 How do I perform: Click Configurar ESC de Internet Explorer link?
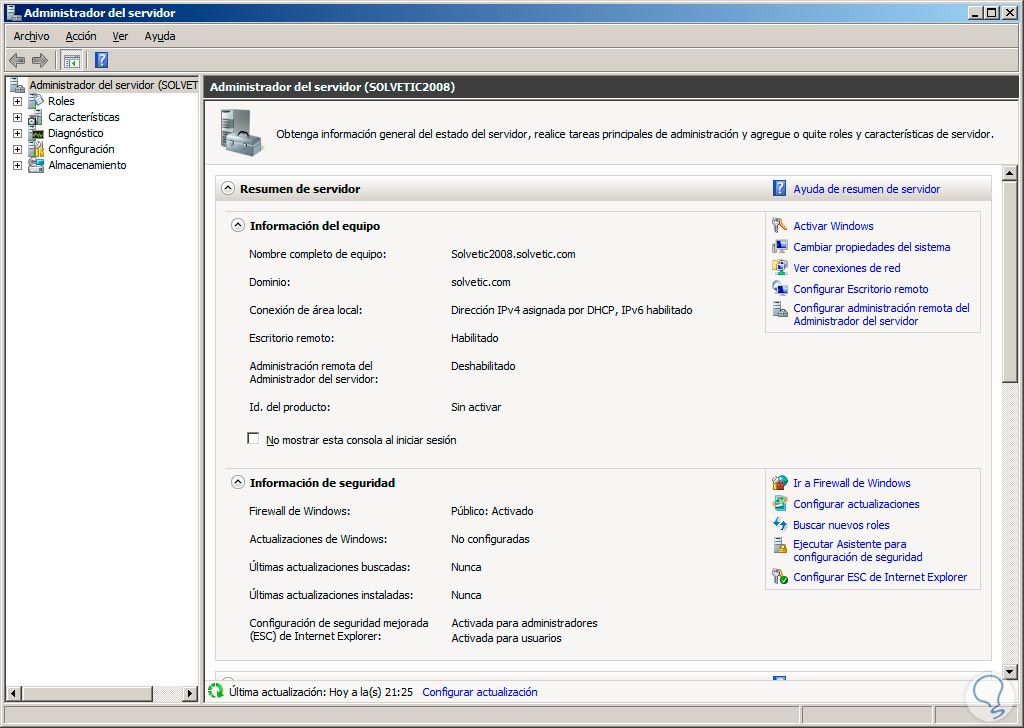point(880,577)
